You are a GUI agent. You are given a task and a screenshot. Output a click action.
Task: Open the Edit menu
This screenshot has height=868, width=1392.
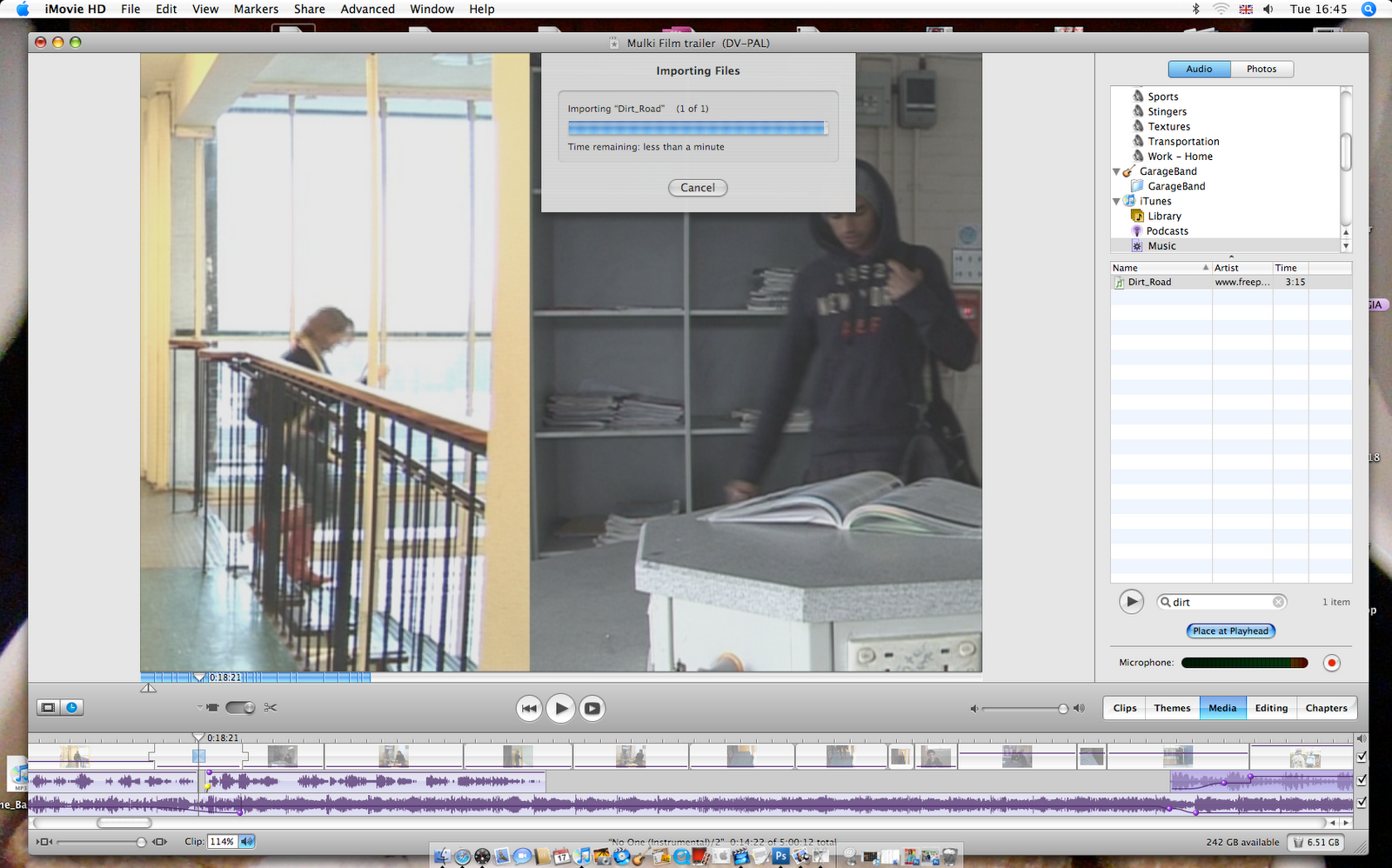(166, 9)
